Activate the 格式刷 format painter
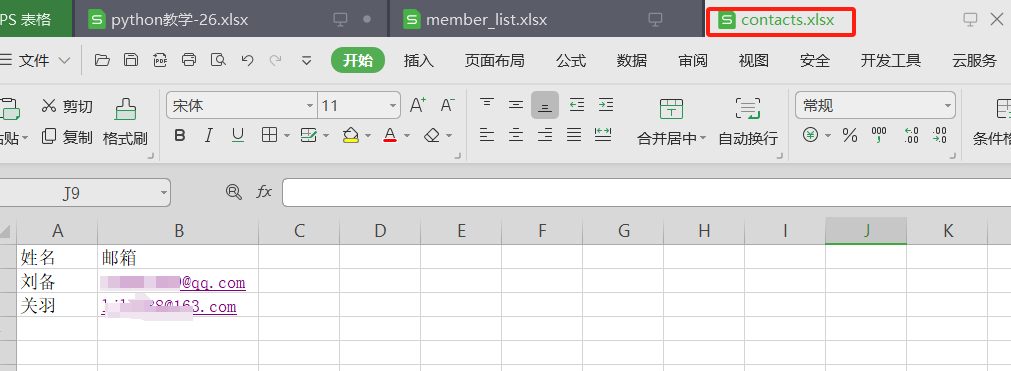Screen dimensions: 1011x371 pyautogui.click(x=125, y=122)
